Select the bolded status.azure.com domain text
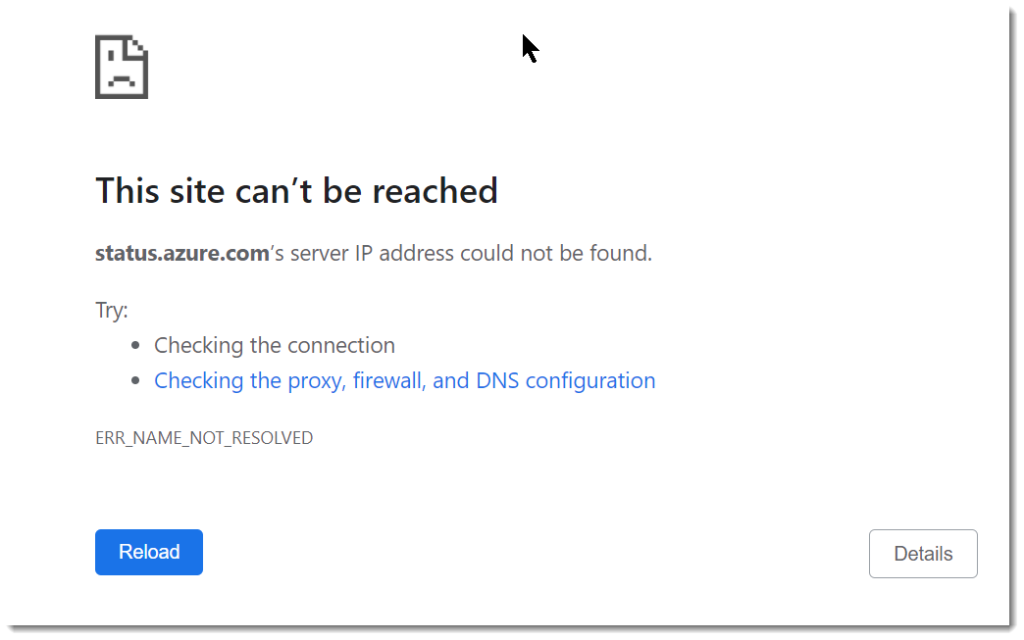The width and height of the screenshot is (1024, 640). 181,253
